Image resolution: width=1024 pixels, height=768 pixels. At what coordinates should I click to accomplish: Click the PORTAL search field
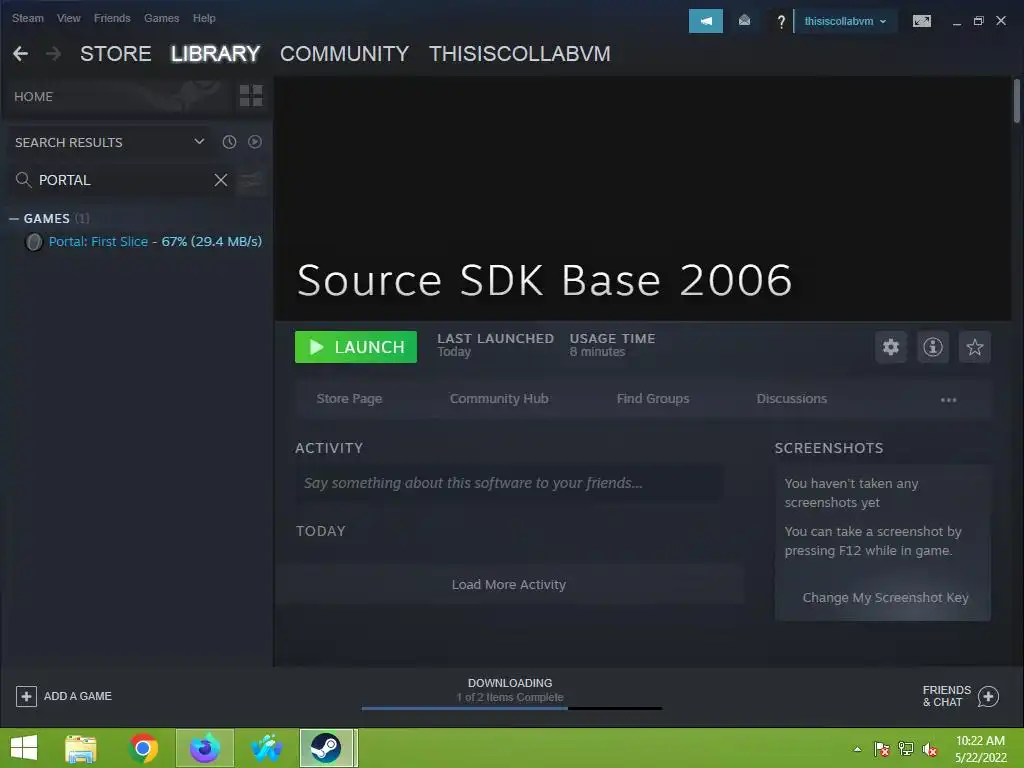point(121,180)
